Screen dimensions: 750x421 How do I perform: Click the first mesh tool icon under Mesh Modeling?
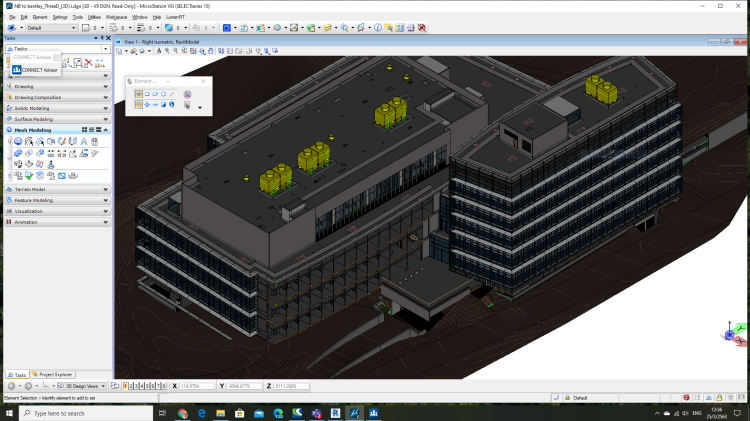[x=17, y=141]
